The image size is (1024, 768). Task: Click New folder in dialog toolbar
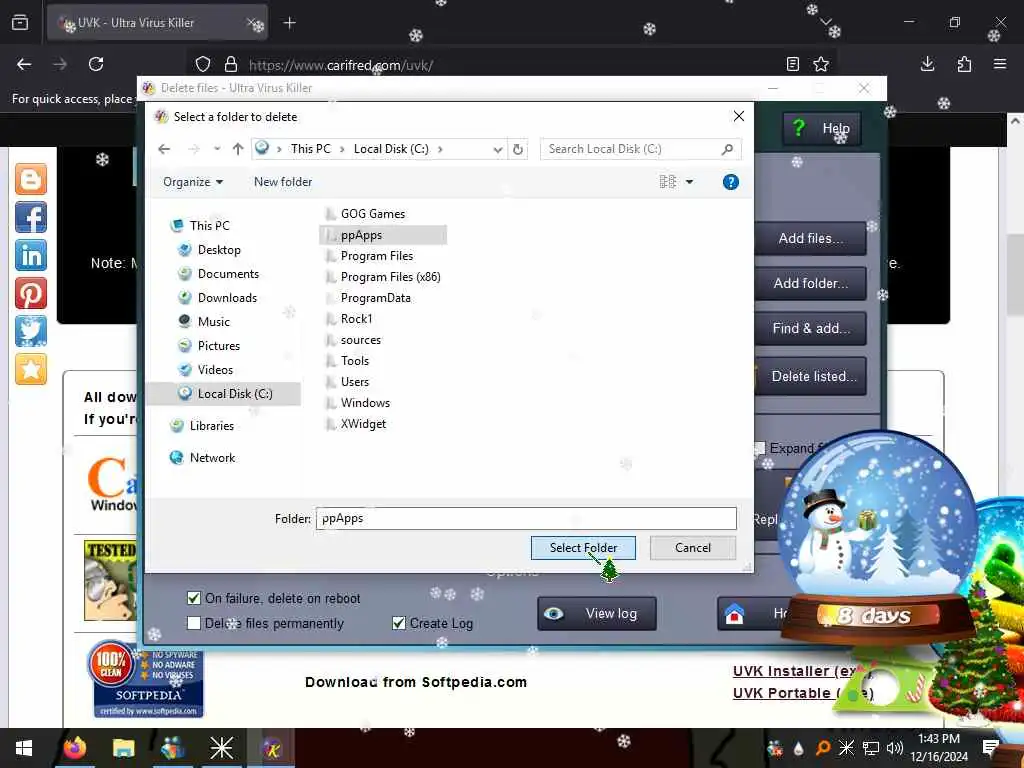tap(283, 182)
